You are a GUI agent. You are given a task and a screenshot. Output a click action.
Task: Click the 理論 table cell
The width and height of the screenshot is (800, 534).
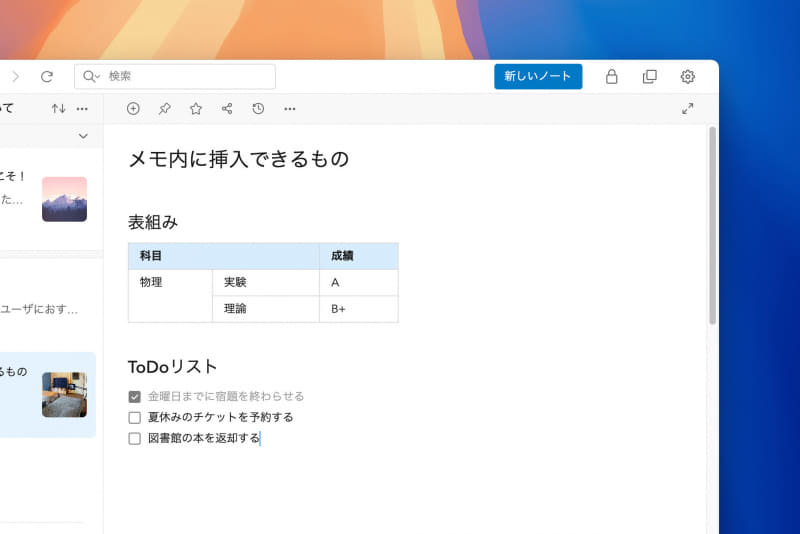pos(265,309)
